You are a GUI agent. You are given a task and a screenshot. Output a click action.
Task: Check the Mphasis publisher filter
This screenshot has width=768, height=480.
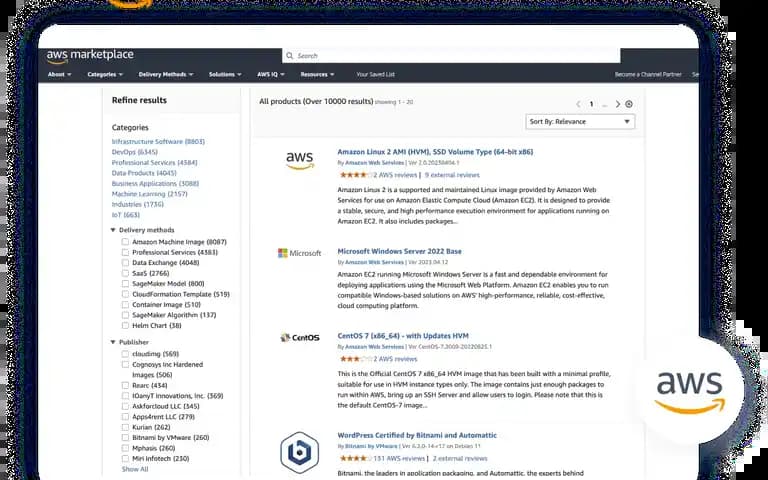[x=125, y=448]
